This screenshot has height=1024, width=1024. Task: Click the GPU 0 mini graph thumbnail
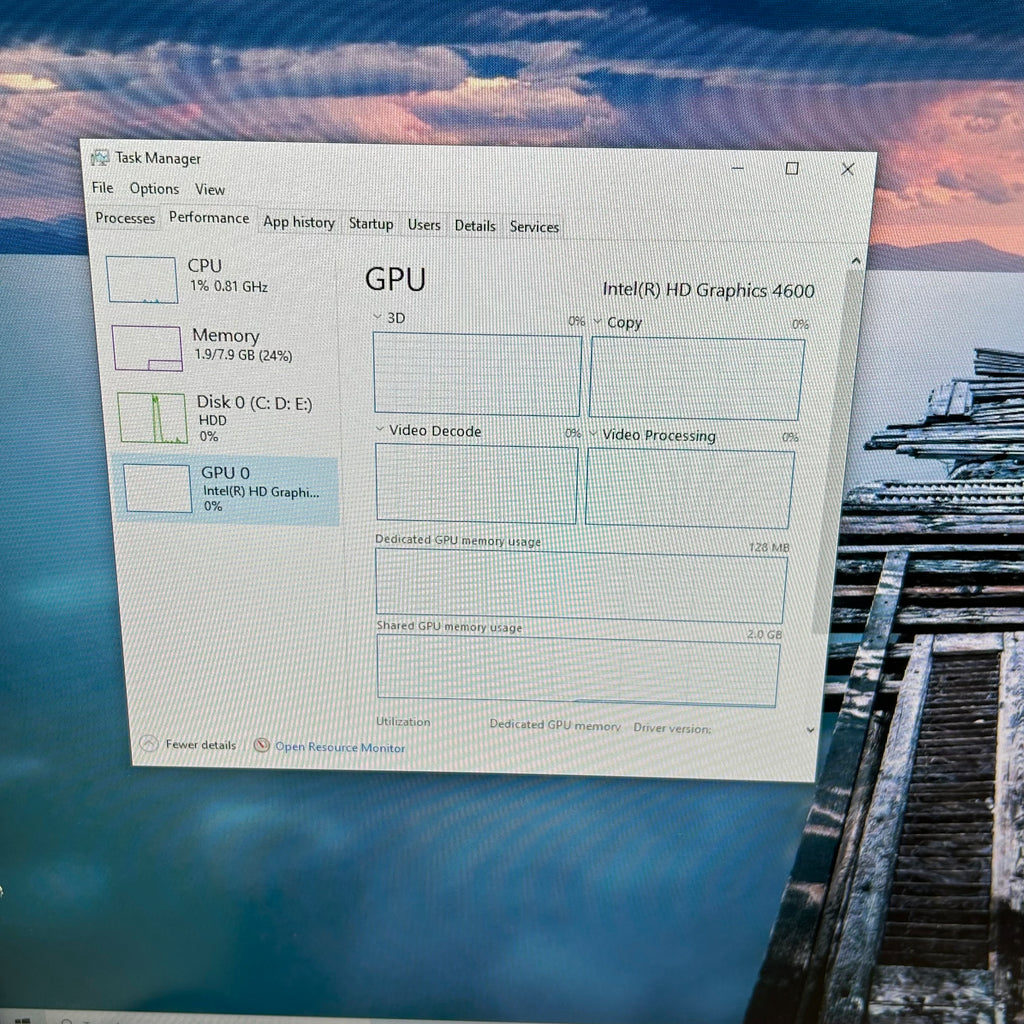click(x=157, y=488)
